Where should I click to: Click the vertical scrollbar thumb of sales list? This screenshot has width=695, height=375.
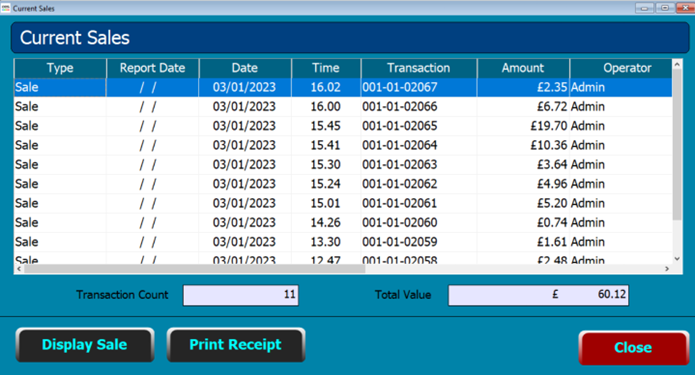coord(677,145)
